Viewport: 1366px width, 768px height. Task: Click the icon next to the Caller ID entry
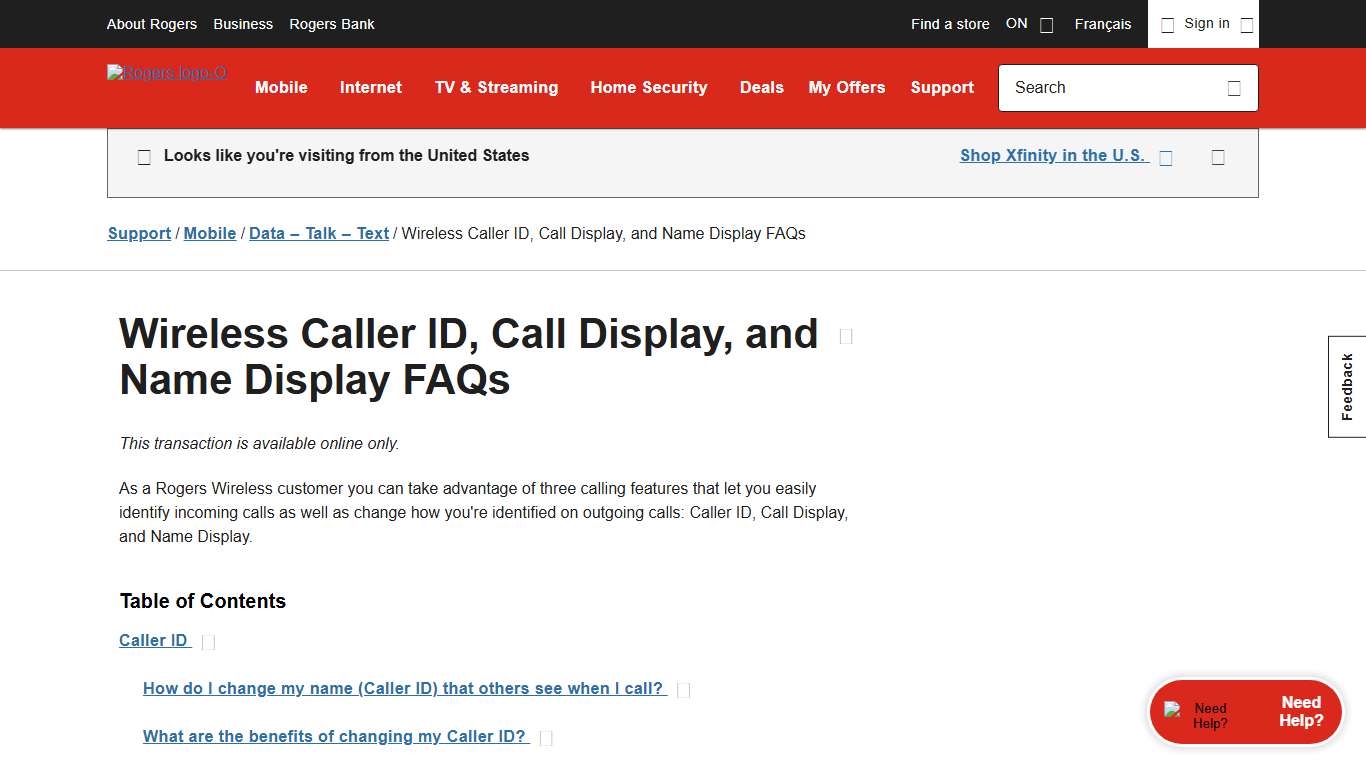tap(208, 641)
